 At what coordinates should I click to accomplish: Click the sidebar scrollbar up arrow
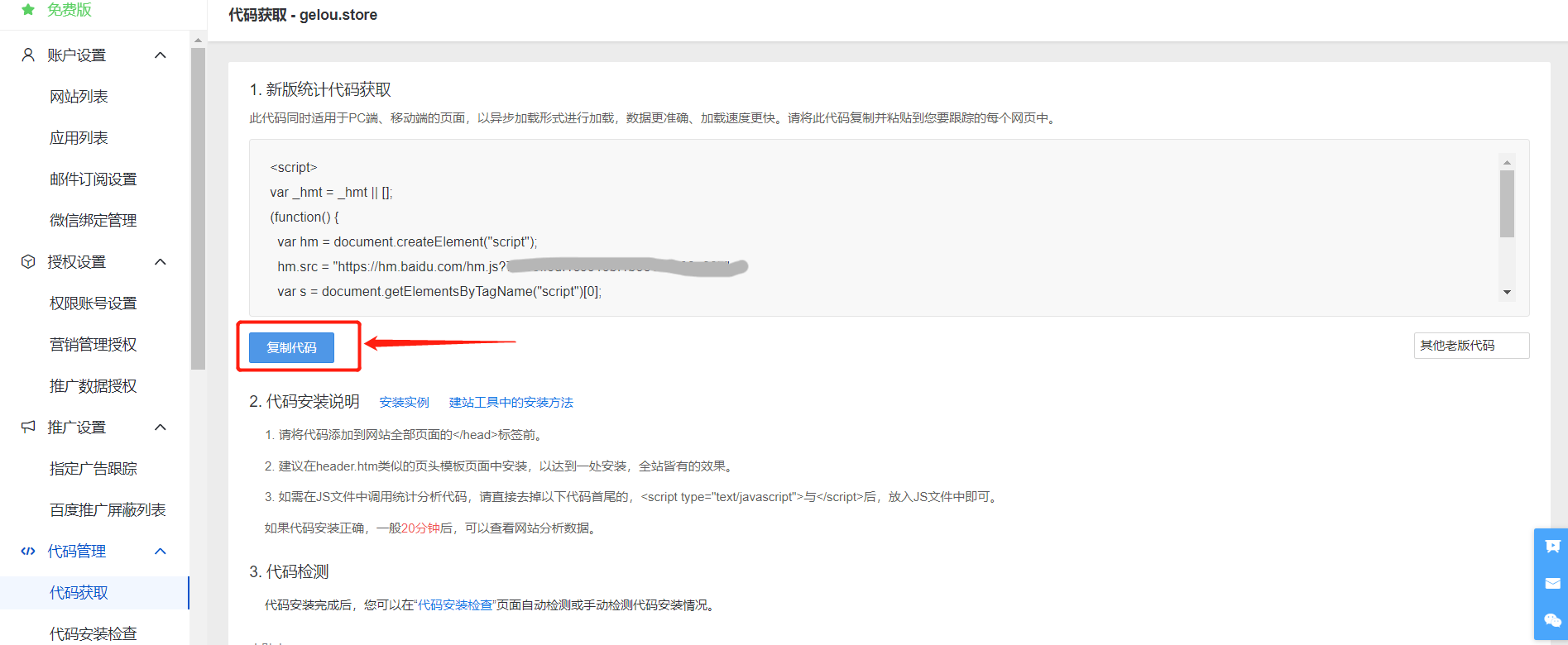(x=198, y=40)
